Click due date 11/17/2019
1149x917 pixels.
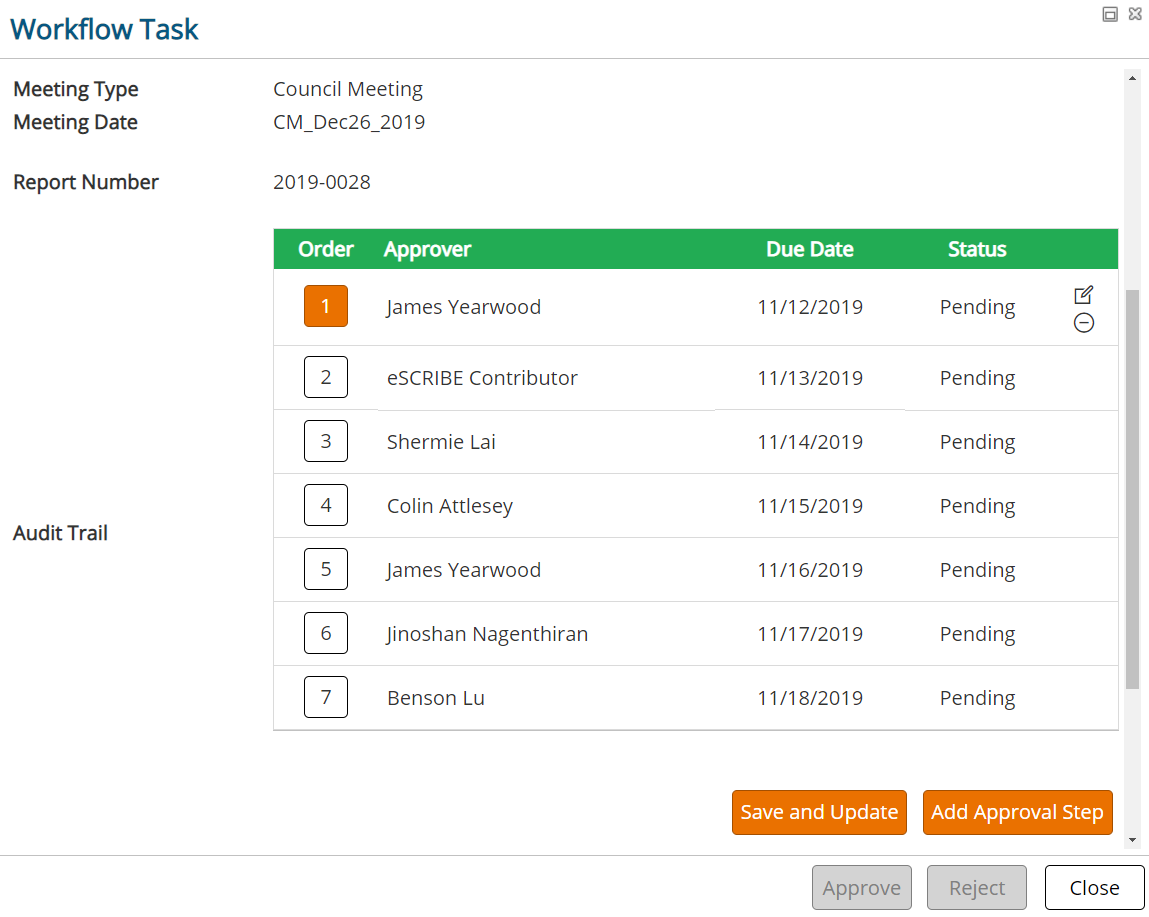[810, 634]
